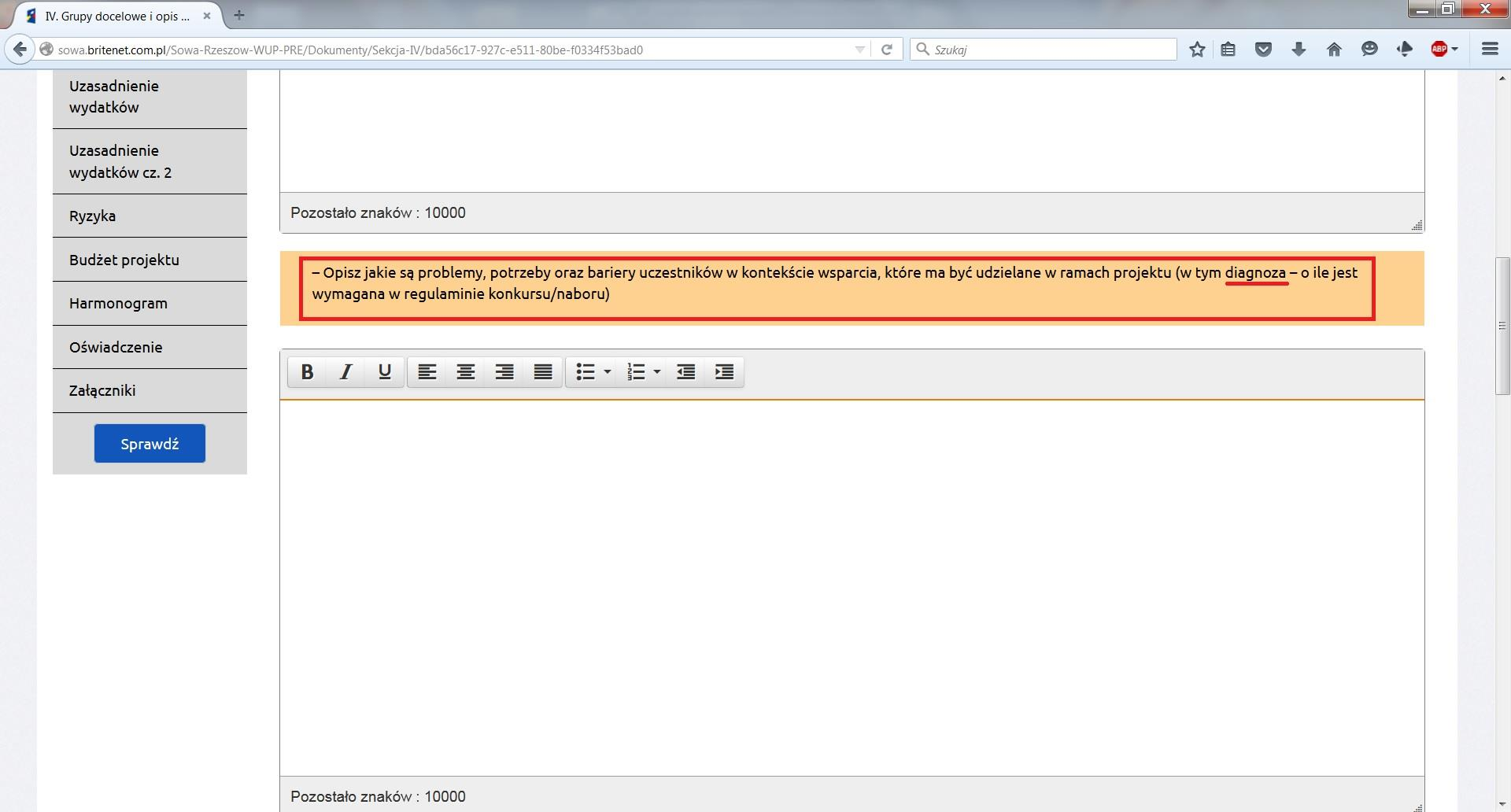Save the page to Pocket
The width and height of the screenshot is (1511, 812).
click(1263, 50)
